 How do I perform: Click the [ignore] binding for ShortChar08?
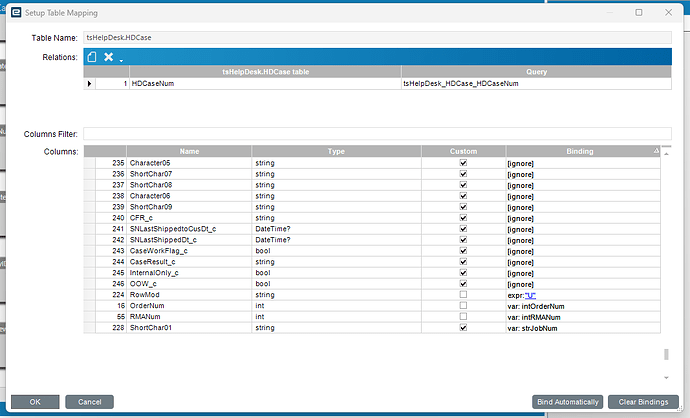tap(583, 185)
